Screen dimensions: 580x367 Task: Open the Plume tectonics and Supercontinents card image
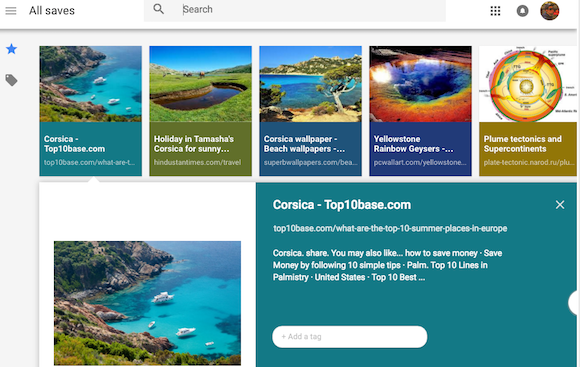pyautogui.click(x=528, y=84)
